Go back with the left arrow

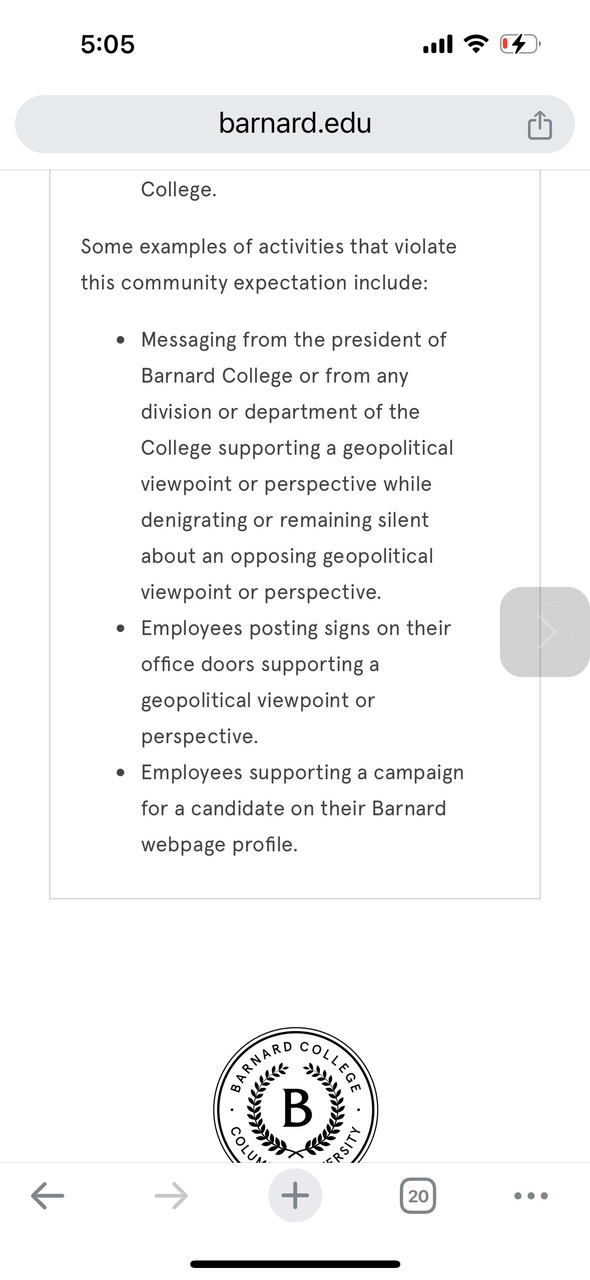point(47,1195)
